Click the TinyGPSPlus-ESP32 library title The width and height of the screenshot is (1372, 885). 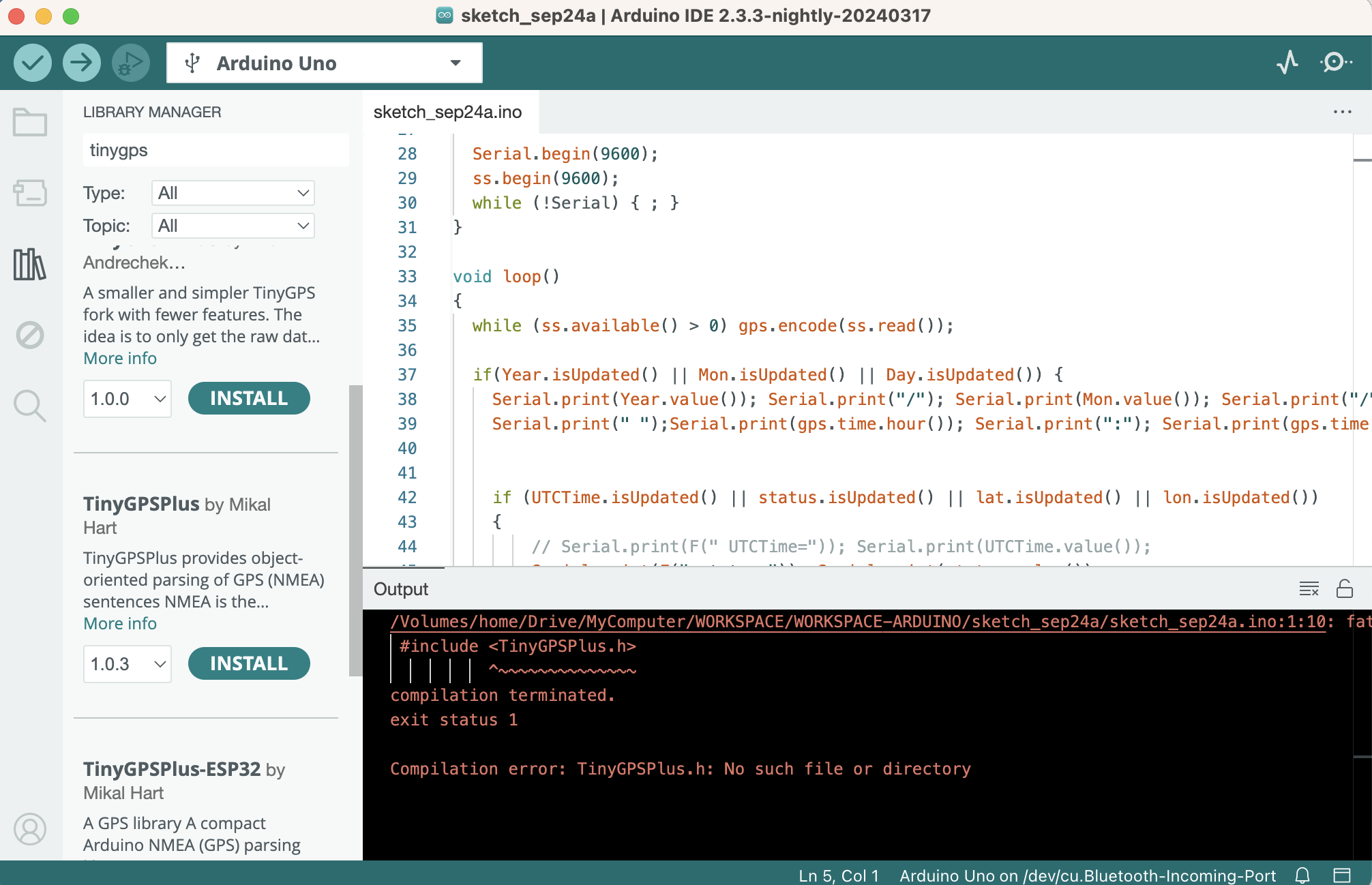tap(172, 768)
